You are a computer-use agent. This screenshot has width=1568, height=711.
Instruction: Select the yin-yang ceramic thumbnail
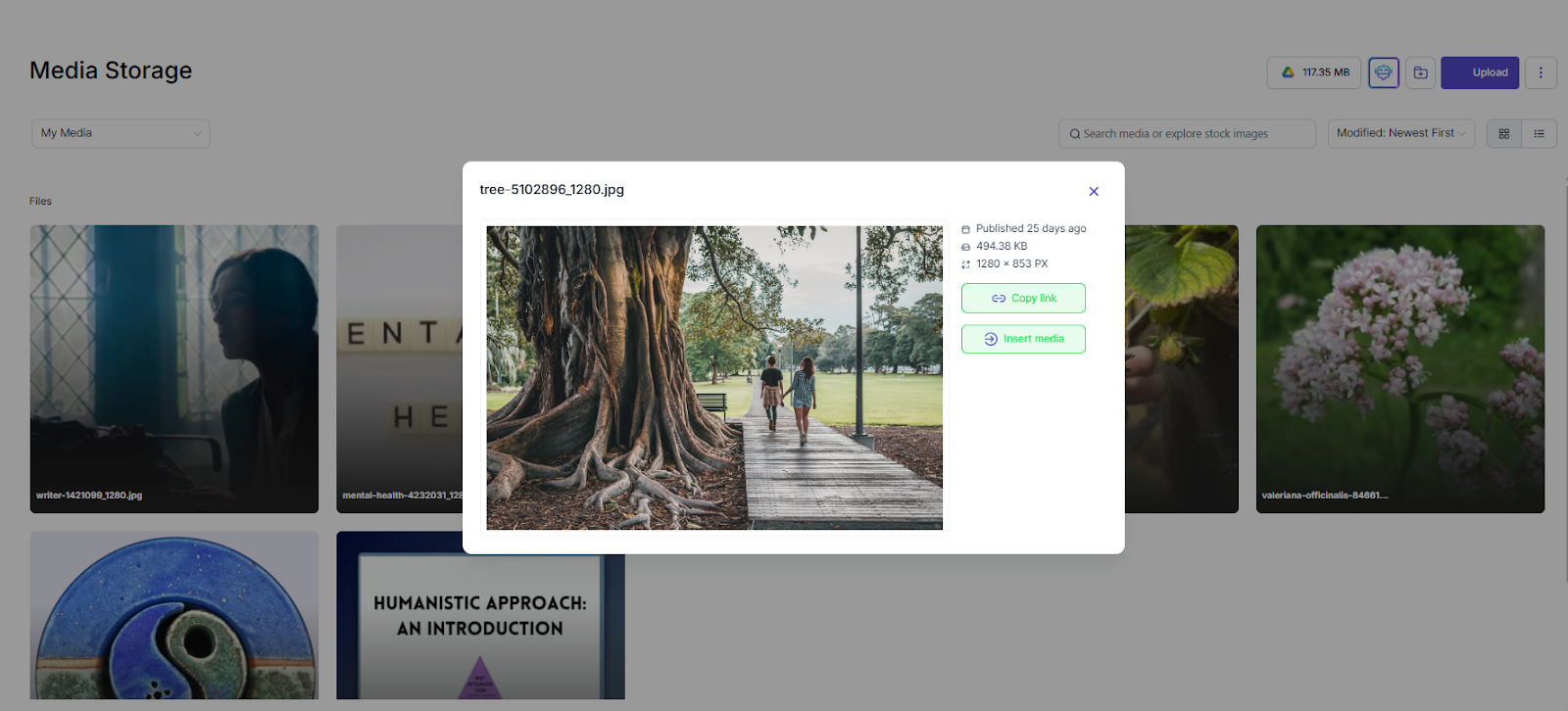(x=174, y=616)
